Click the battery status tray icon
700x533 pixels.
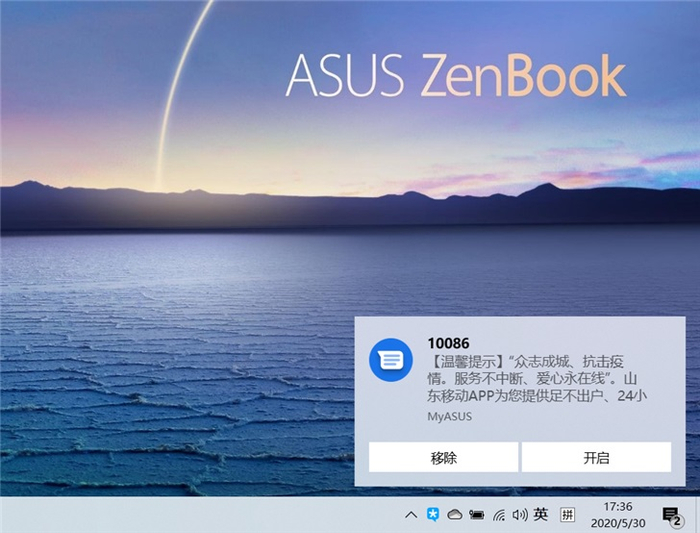coord(476,515)
